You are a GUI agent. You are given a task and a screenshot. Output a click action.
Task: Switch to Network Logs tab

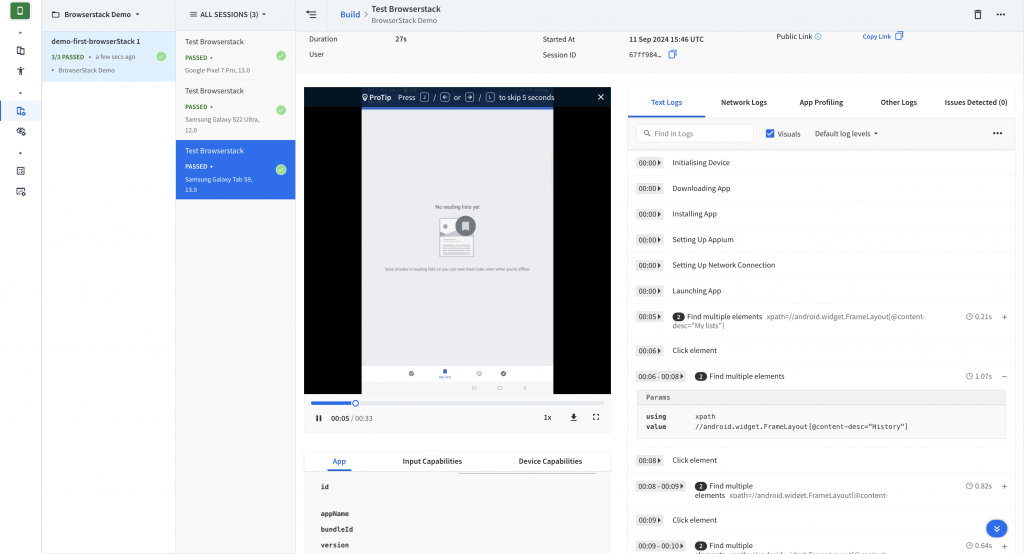click(x=744, y=103)
